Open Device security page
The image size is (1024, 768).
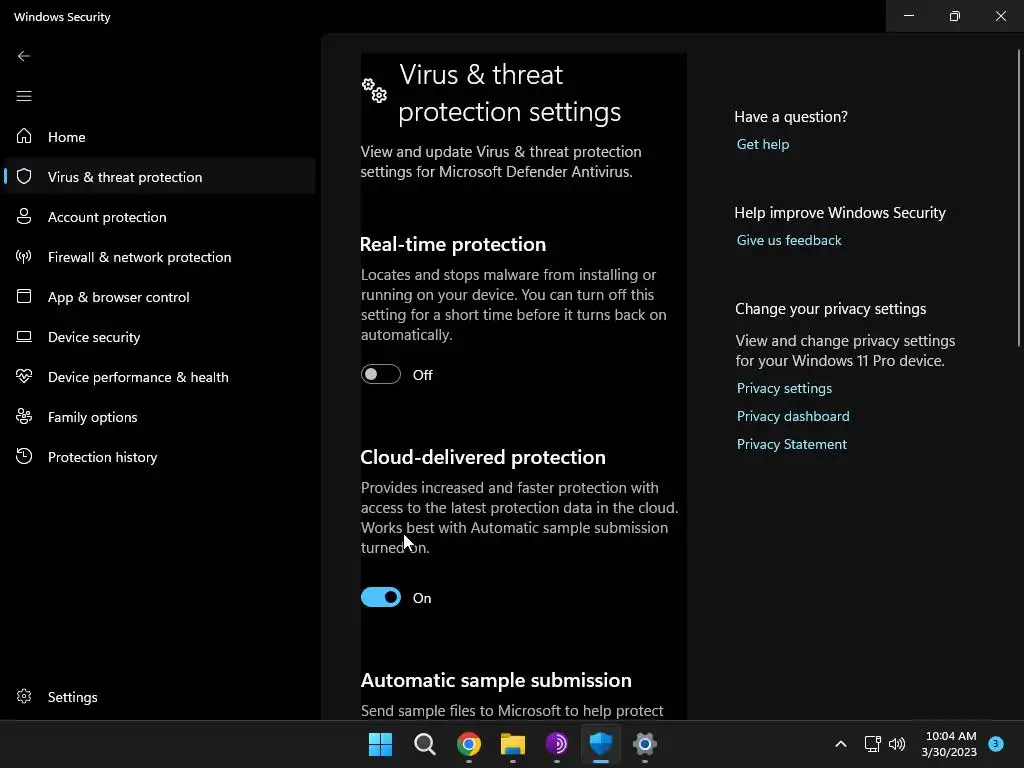[160, 336]
